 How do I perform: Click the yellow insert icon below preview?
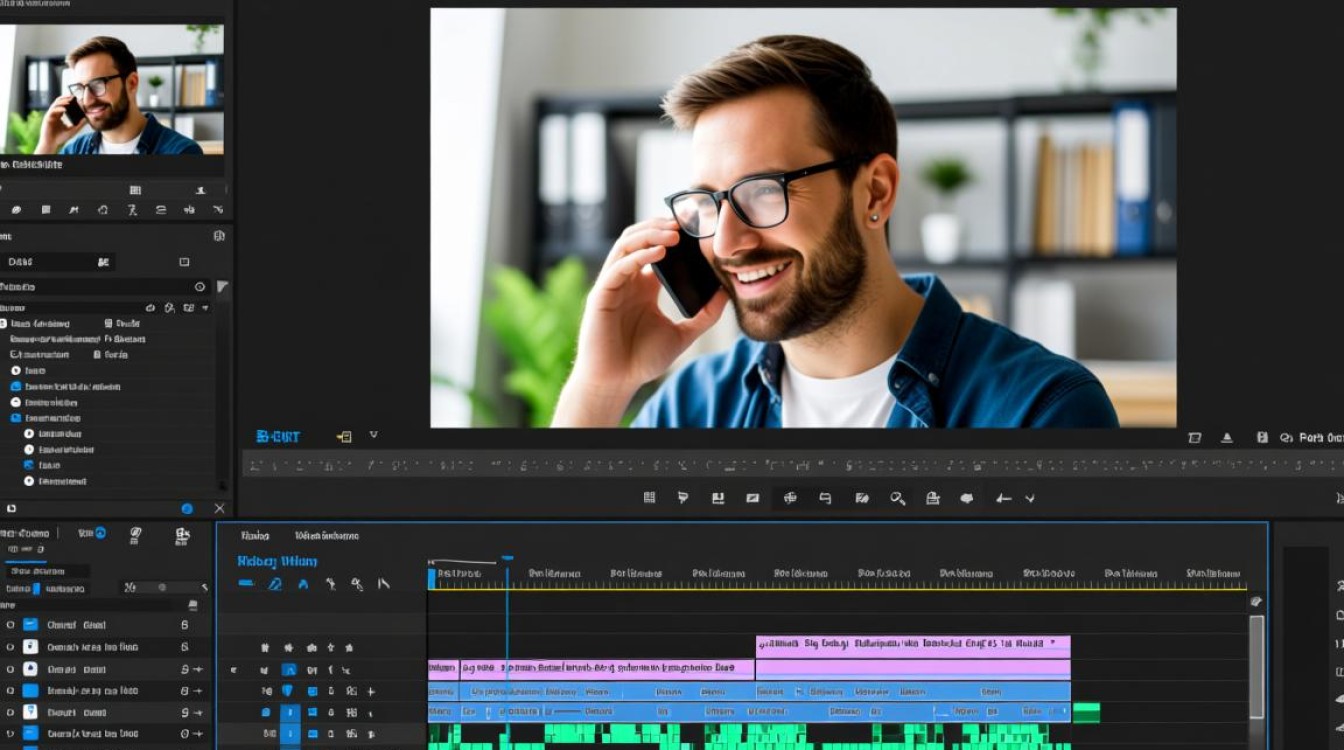point(344,437)
